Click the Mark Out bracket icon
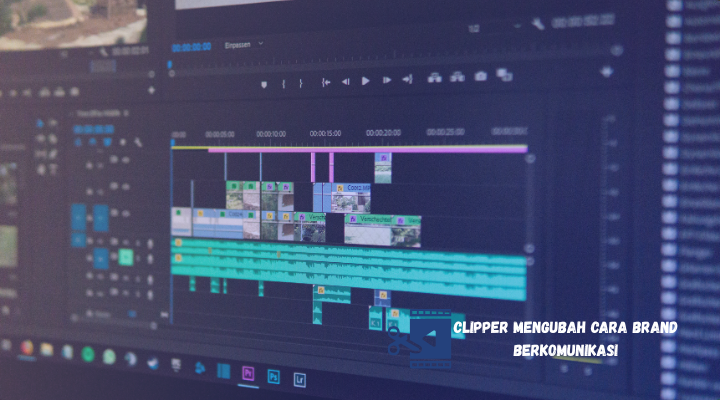The height and width of the screenshot is (400, 720). pyautogui.click(x=301, y=83)
